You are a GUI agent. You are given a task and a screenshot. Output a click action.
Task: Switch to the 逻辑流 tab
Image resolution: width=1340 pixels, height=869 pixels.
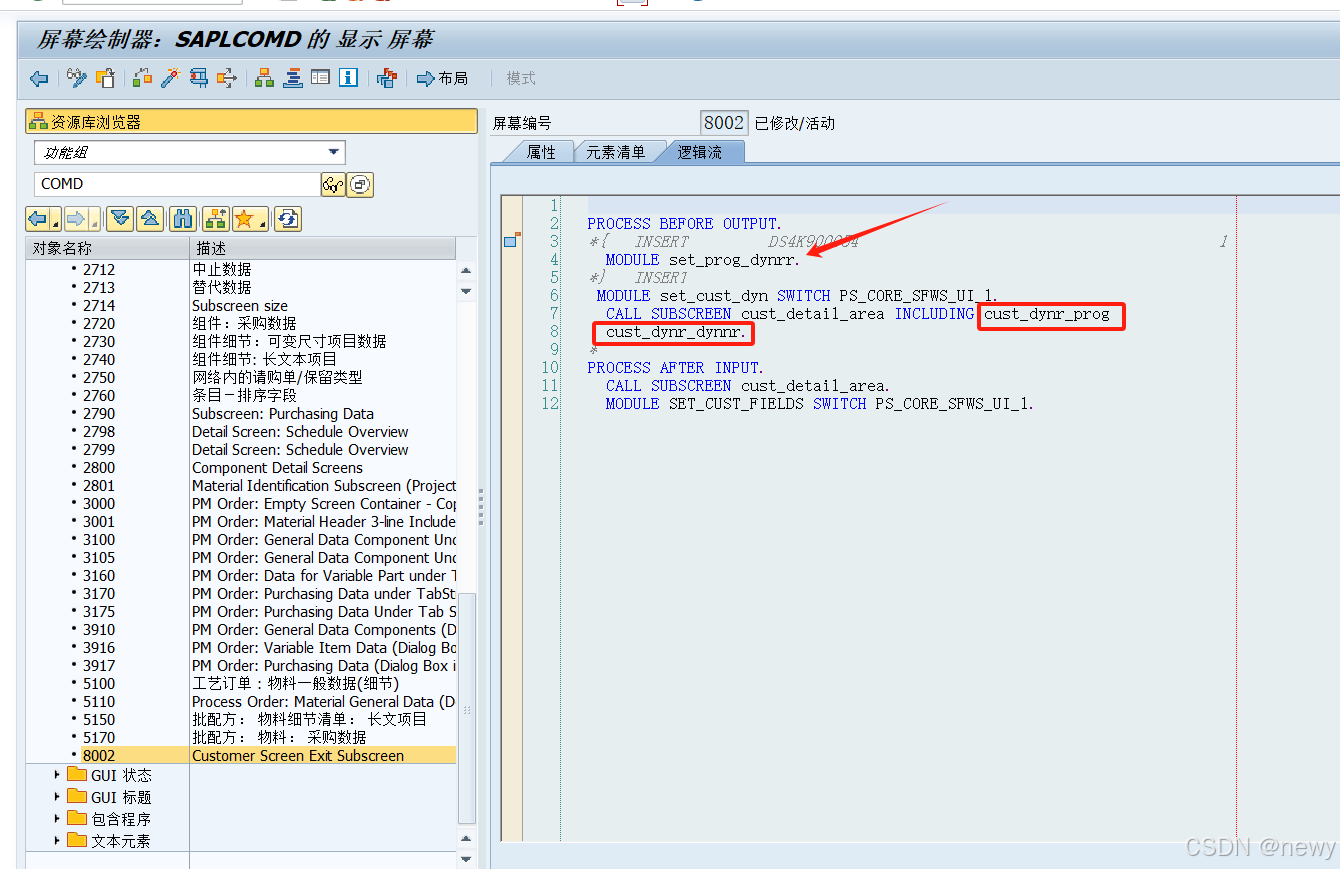(x=699, y=152)
